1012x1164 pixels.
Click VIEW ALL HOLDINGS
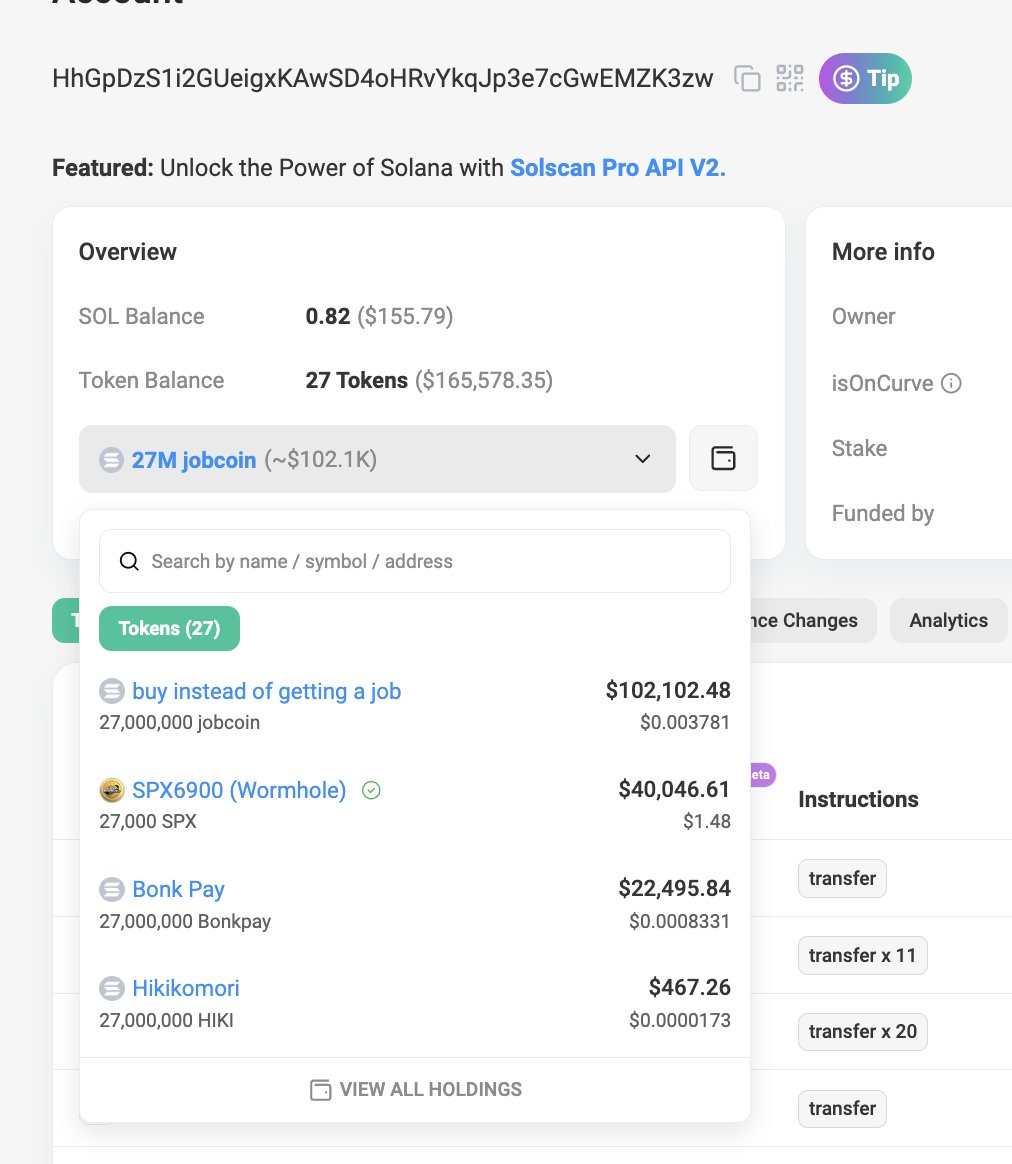415,1089
